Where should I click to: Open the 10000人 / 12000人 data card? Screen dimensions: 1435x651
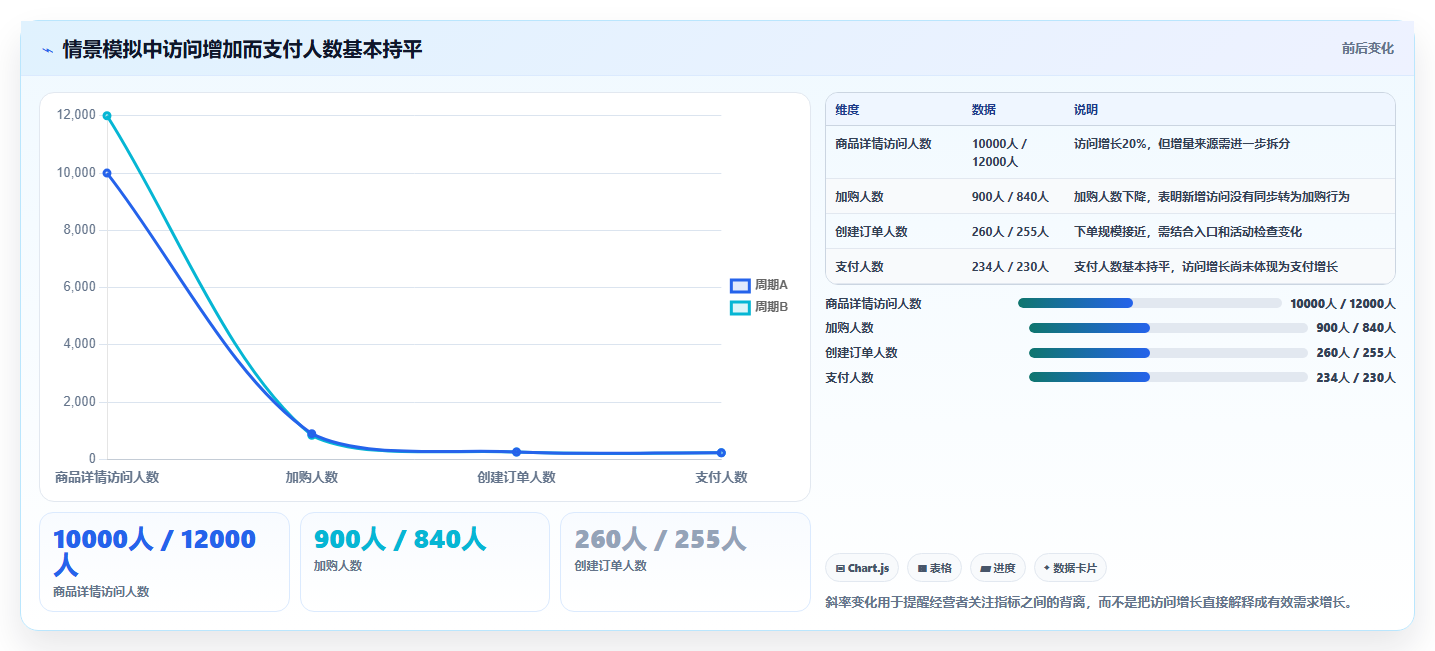(x=164, y=562)
